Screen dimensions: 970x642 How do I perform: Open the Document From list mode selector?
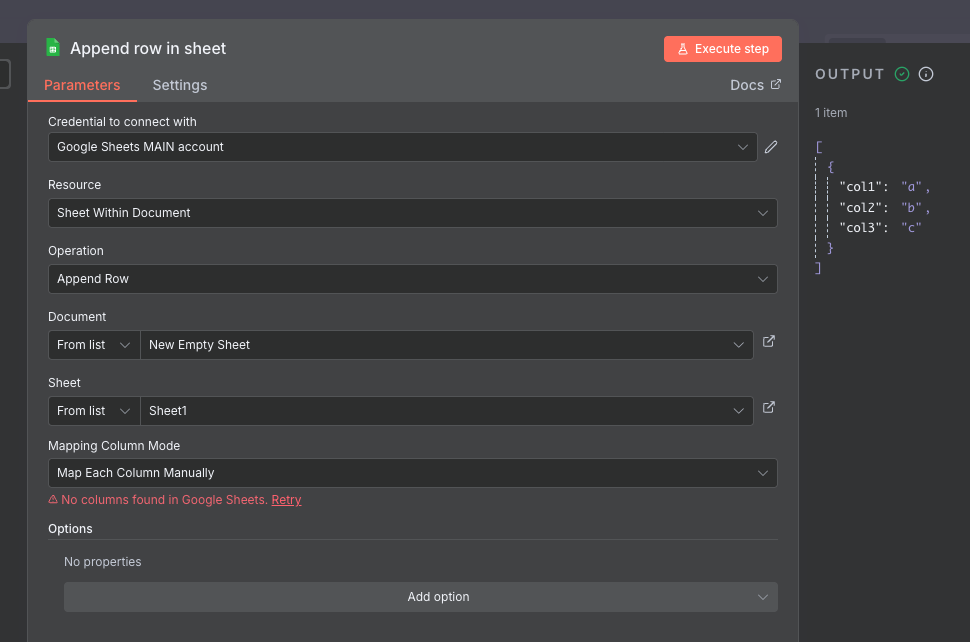[x=93, y=344]
